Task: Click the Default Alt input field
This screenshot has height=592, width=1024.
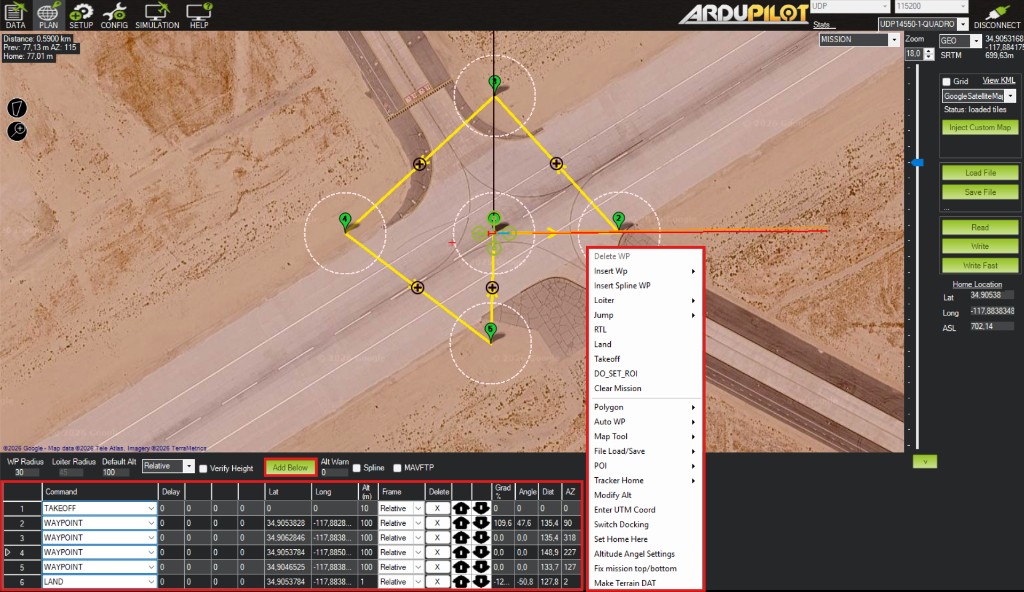Action: 118,472
